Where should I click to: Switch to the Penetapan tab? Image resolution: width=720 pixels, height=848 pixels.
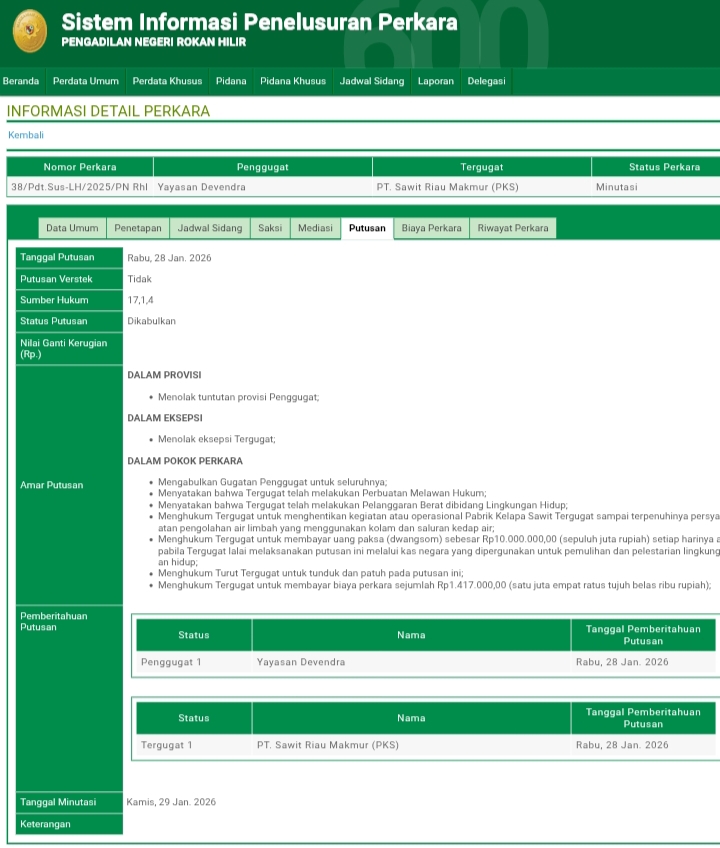tap(138, 228)
